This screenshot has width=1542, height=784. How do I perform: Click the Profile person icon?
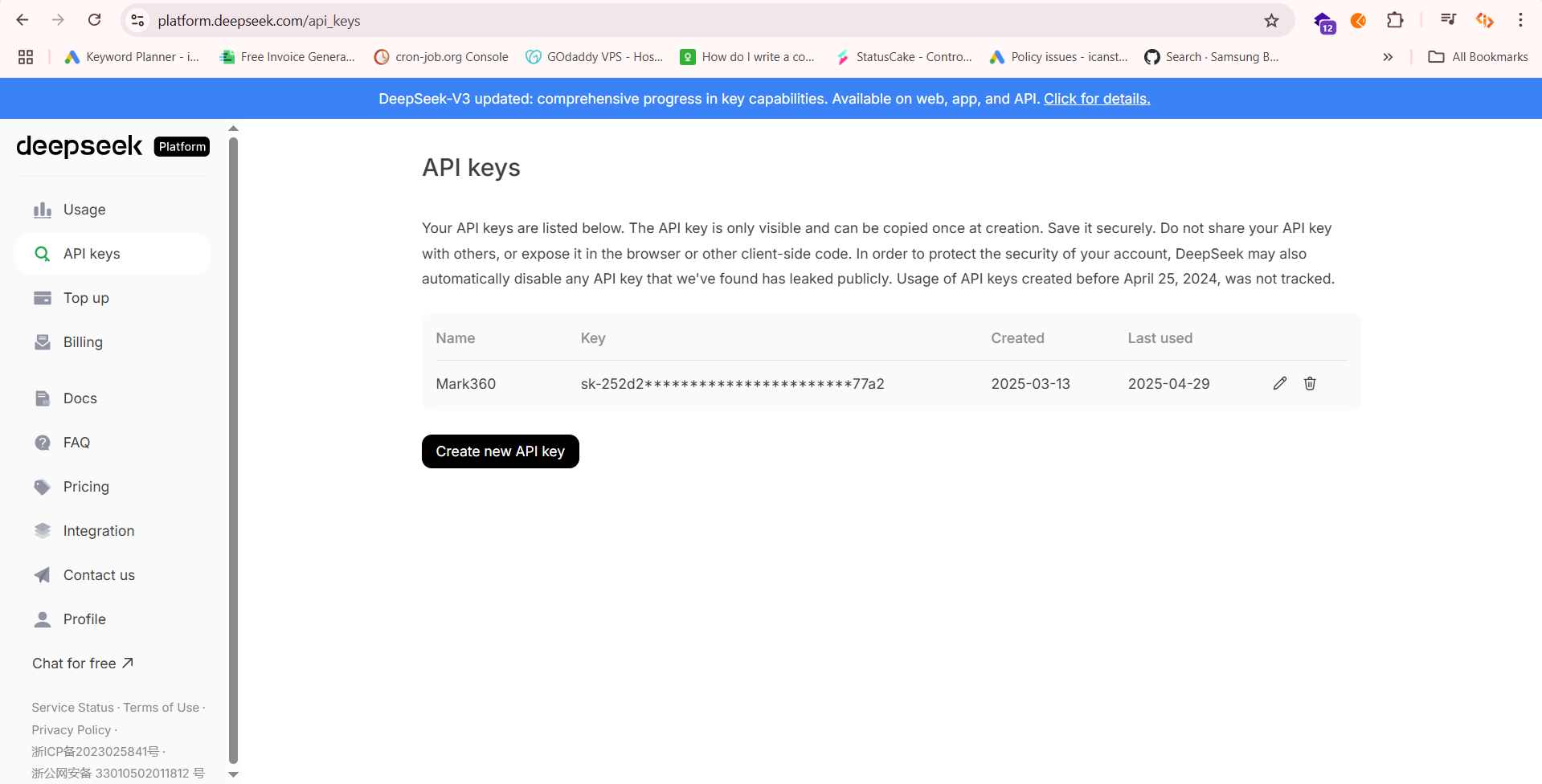point(43,619)
